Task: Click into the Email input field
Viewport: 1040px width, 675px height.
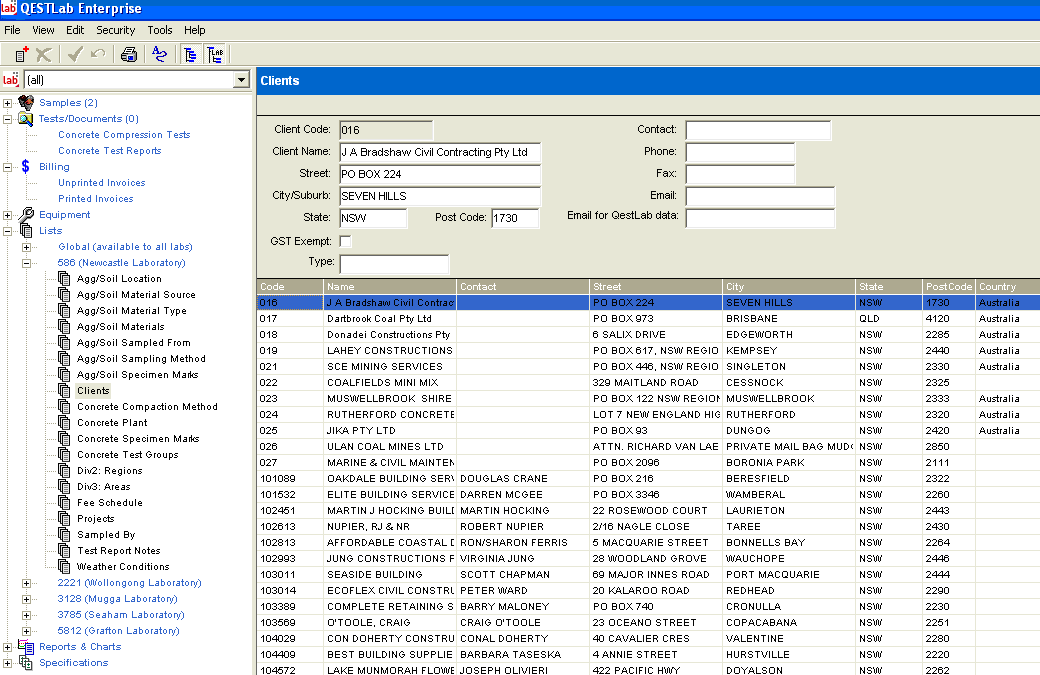Action: tap(759, 196)
